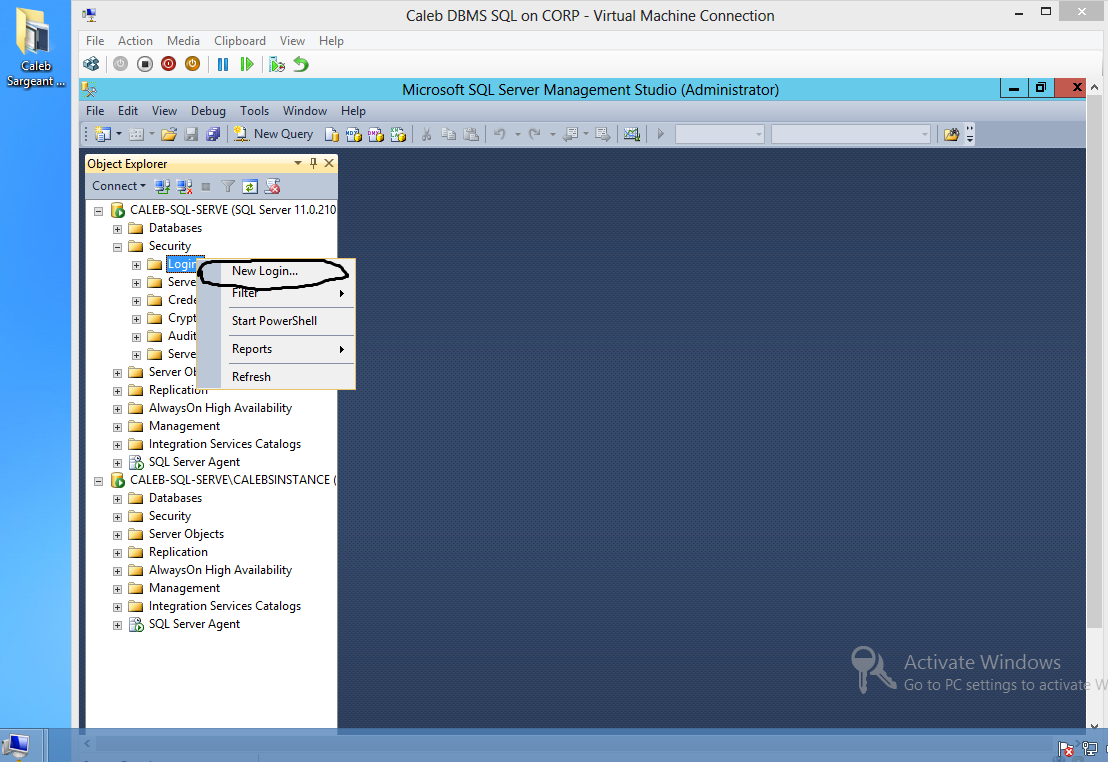
Task: Click the Disconnect icon in Object Explorer
Action: tap(184, 187)
